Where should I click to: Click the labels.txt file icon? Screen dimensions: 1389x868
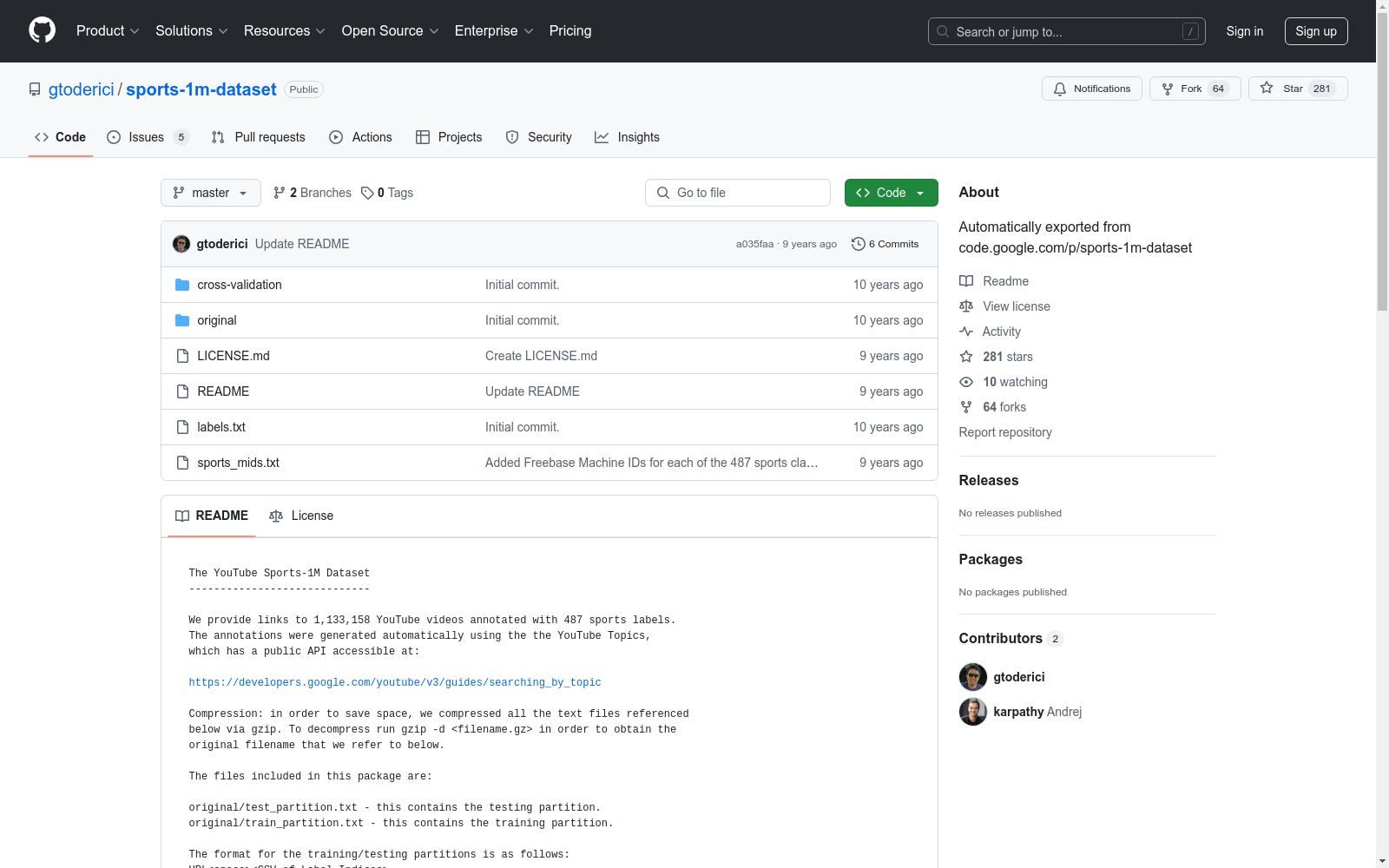coord(182,427)
